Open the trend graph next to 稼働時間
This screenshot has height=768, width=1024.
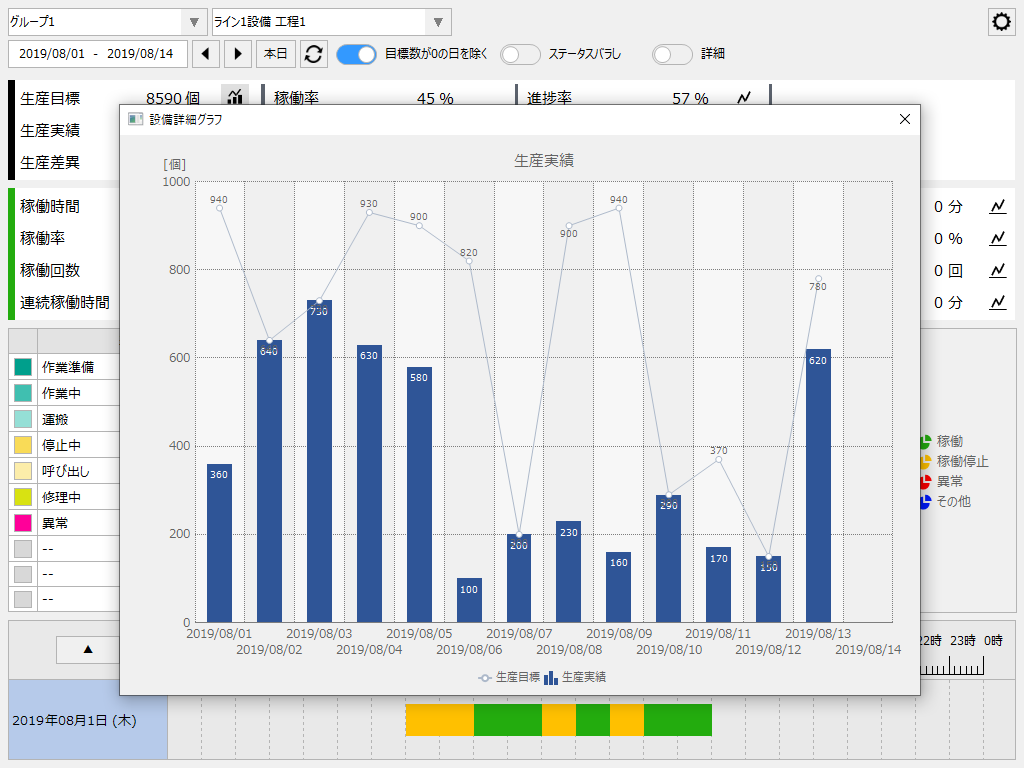click(x=998, y=207)
